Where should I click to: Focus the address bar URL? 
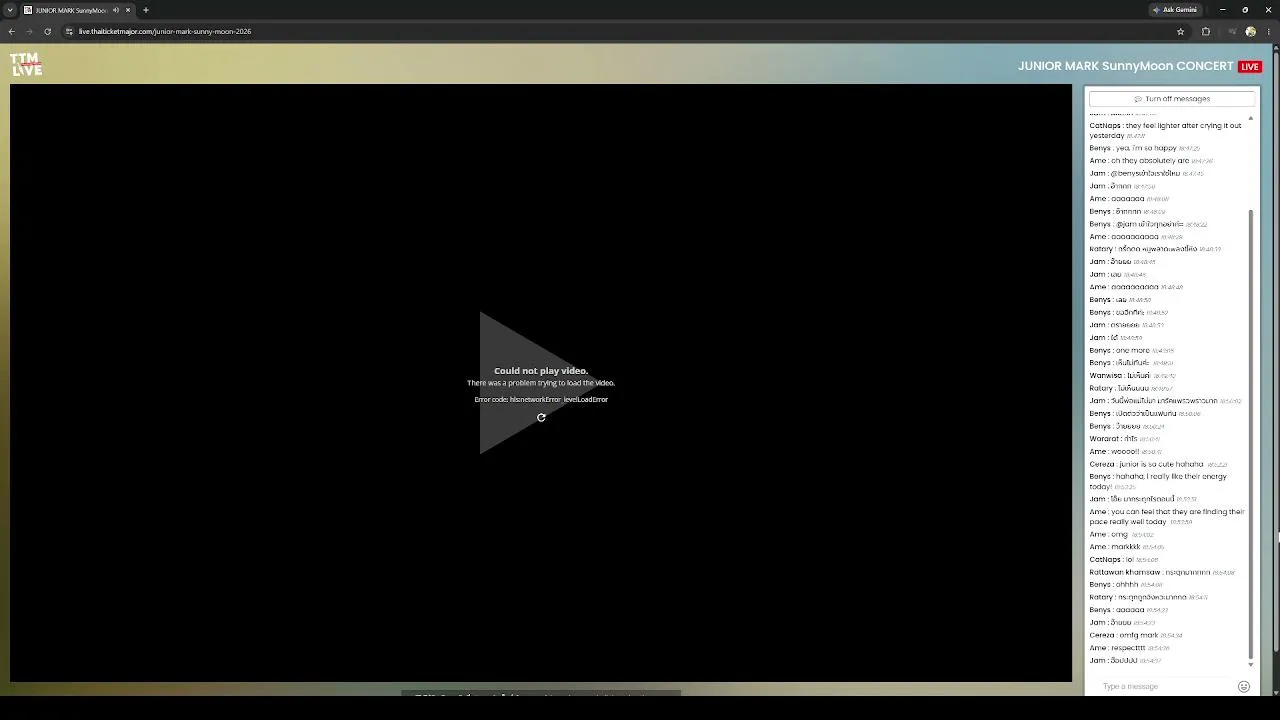tap(165, 31)
